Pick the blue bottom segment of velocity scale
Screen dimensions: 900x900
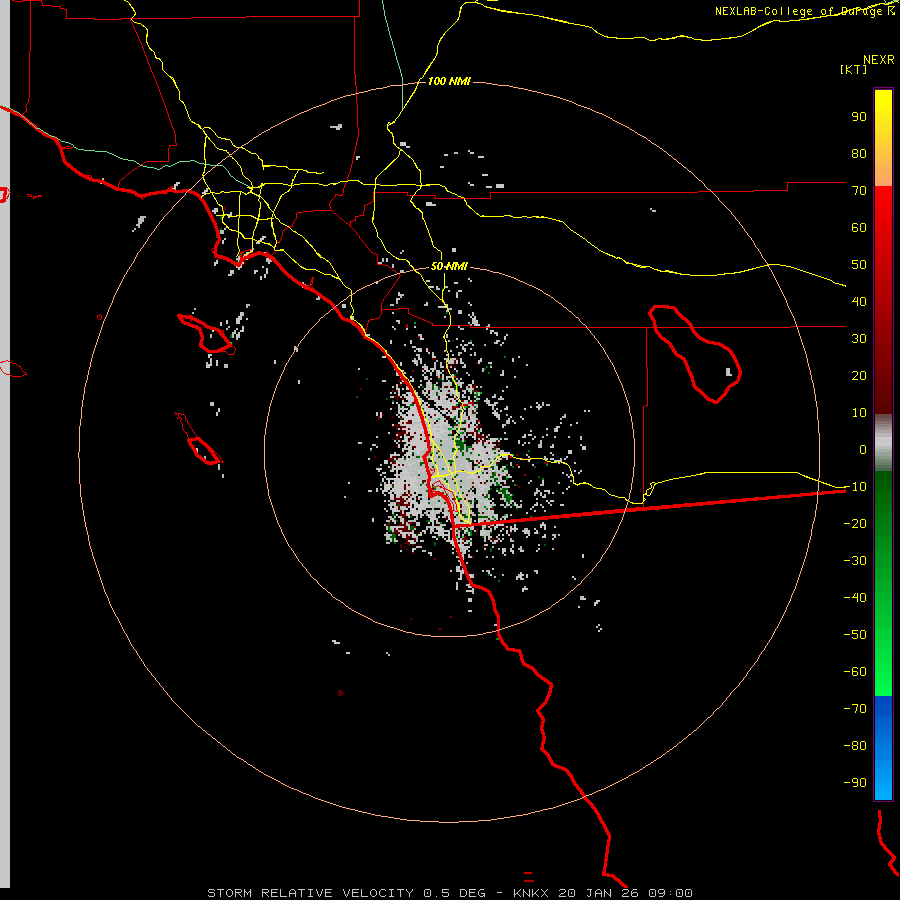coord(883,747)
